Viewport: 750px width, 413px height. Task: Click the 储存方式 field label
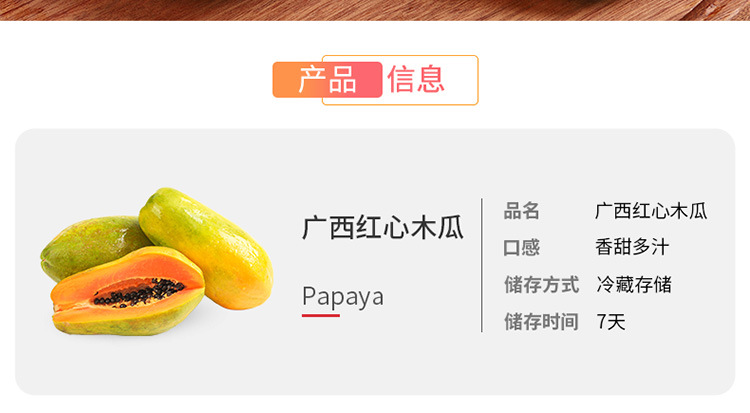point(541,284)
